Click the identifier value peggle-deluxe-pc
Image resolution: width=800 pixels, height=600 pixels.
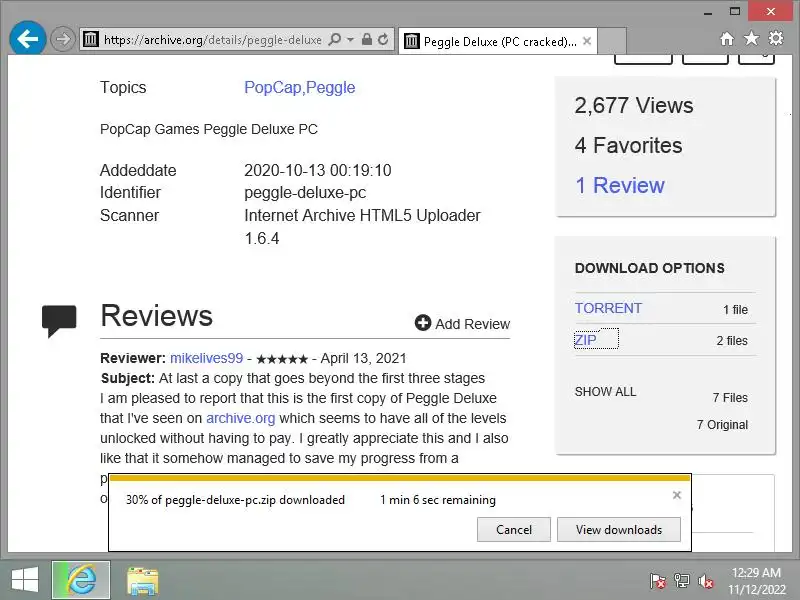tap(305, 193)
